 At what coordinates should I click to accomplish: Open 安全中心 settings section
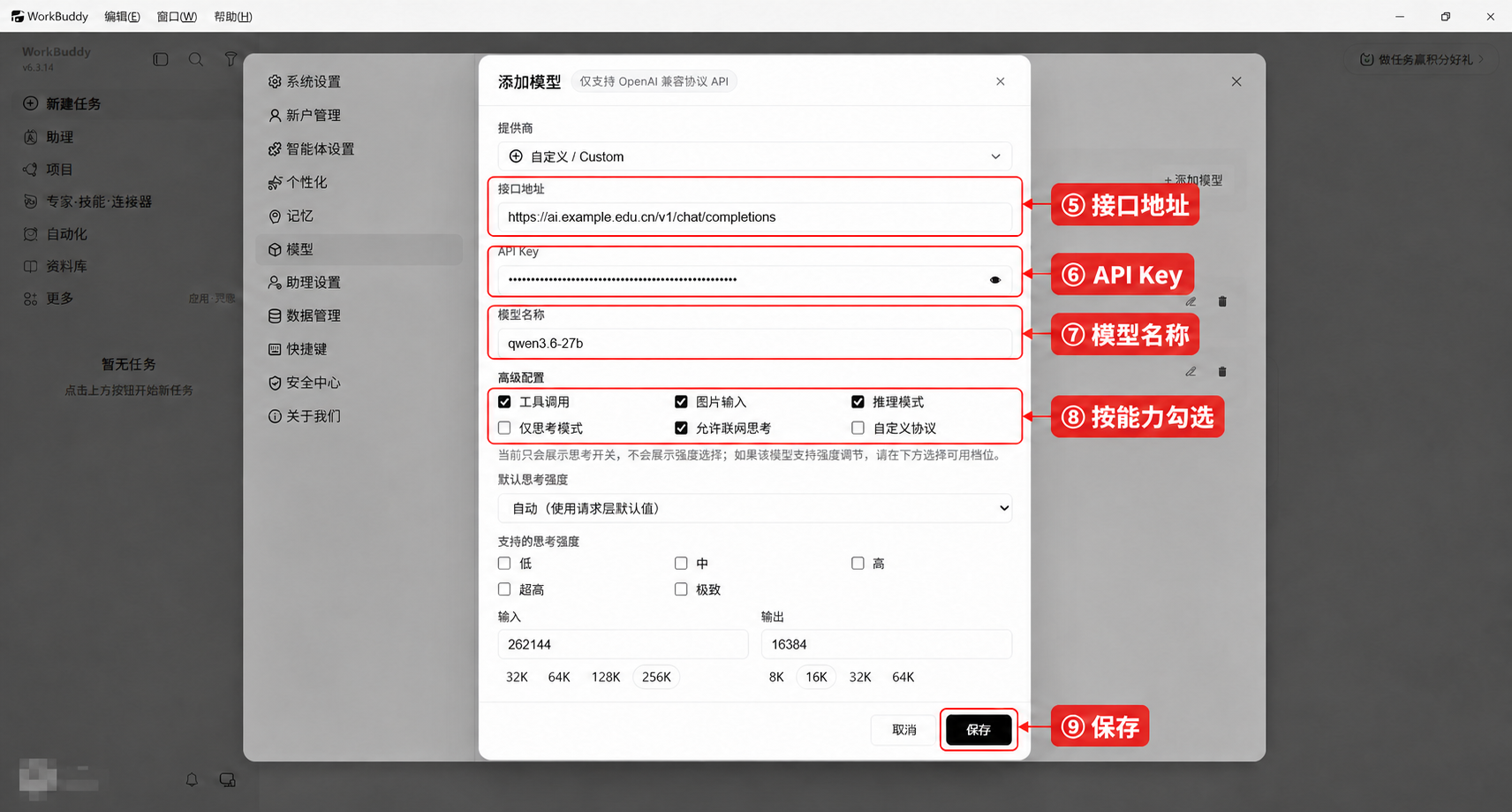[359, 383]
